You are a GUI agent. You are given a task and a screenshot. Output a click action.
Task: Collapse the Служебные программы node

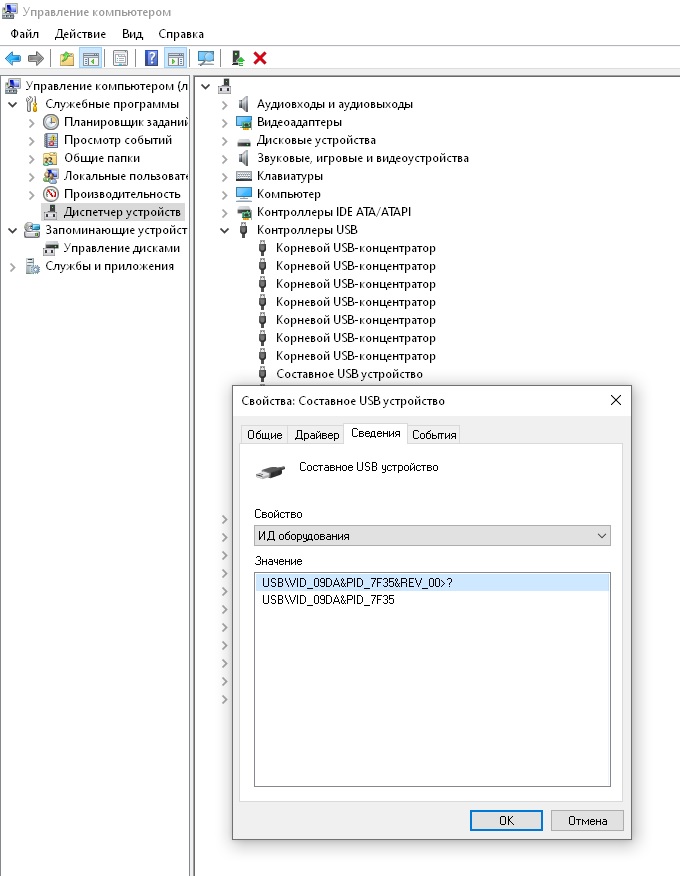click(x=13, y=104)
